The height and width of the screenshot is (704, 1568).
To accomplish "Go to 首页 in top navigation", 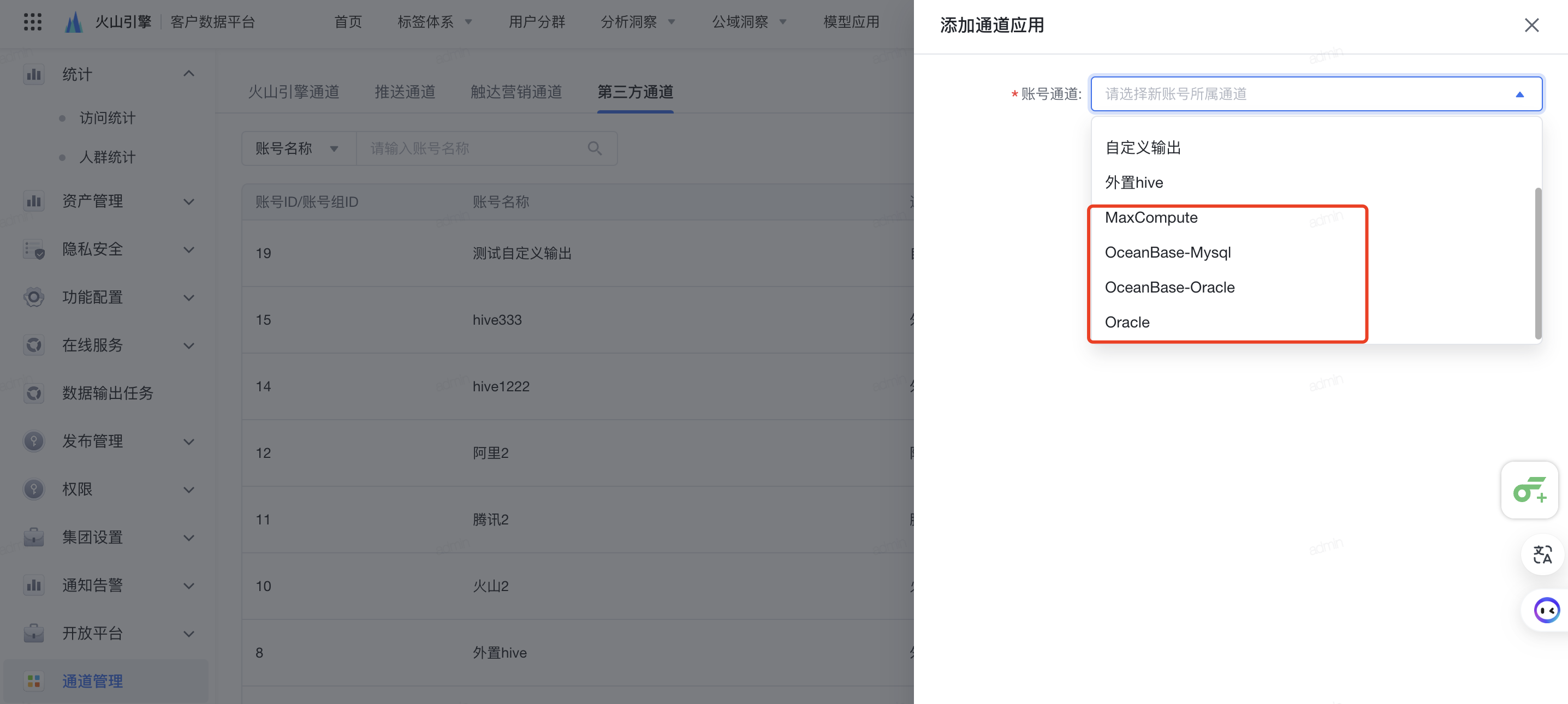I will [x=348, y=22].
